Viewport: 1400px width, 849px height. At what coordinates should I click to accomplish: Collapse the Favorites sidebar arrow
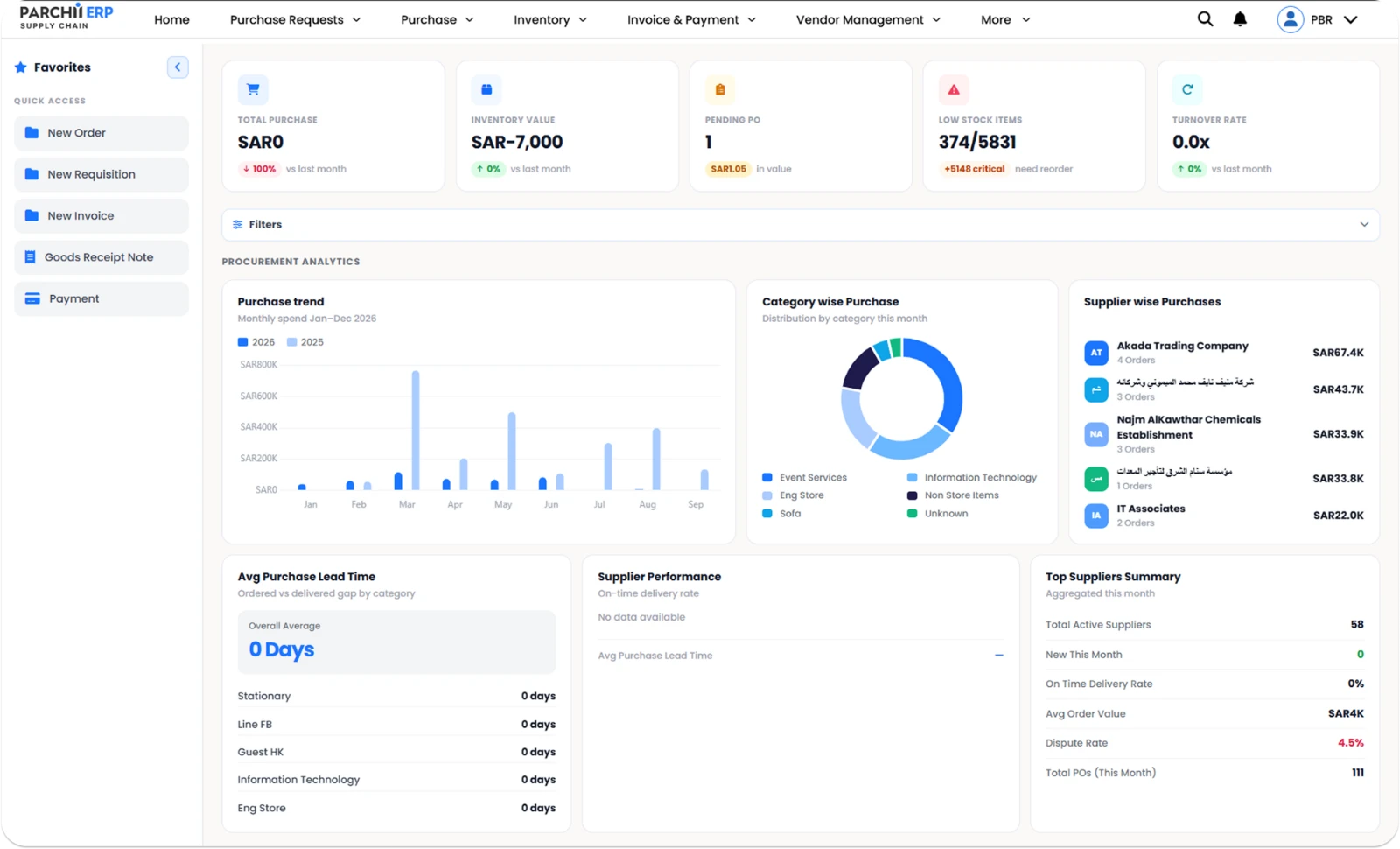click(178, 67)
